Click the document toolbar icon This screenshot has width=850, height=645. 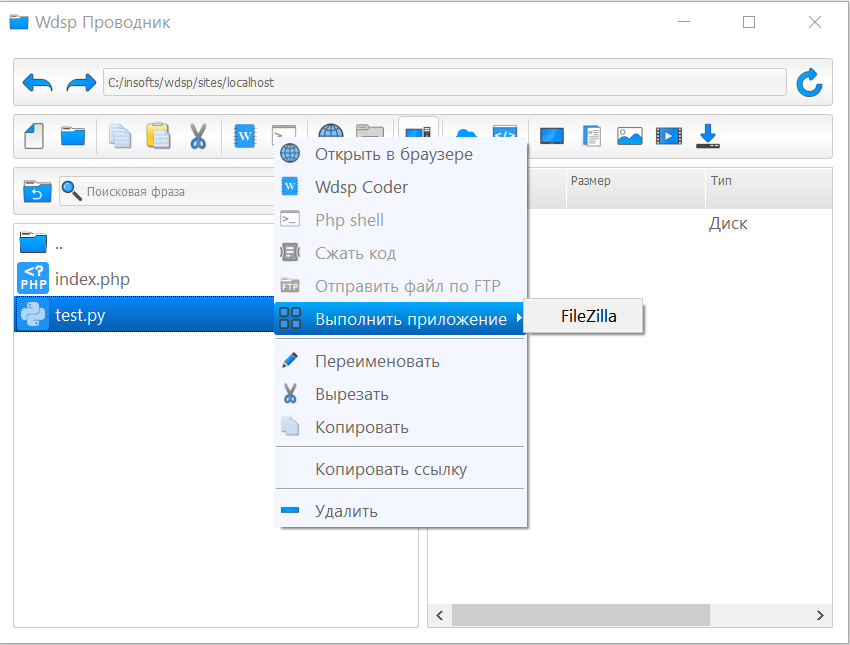pos(591,136)
